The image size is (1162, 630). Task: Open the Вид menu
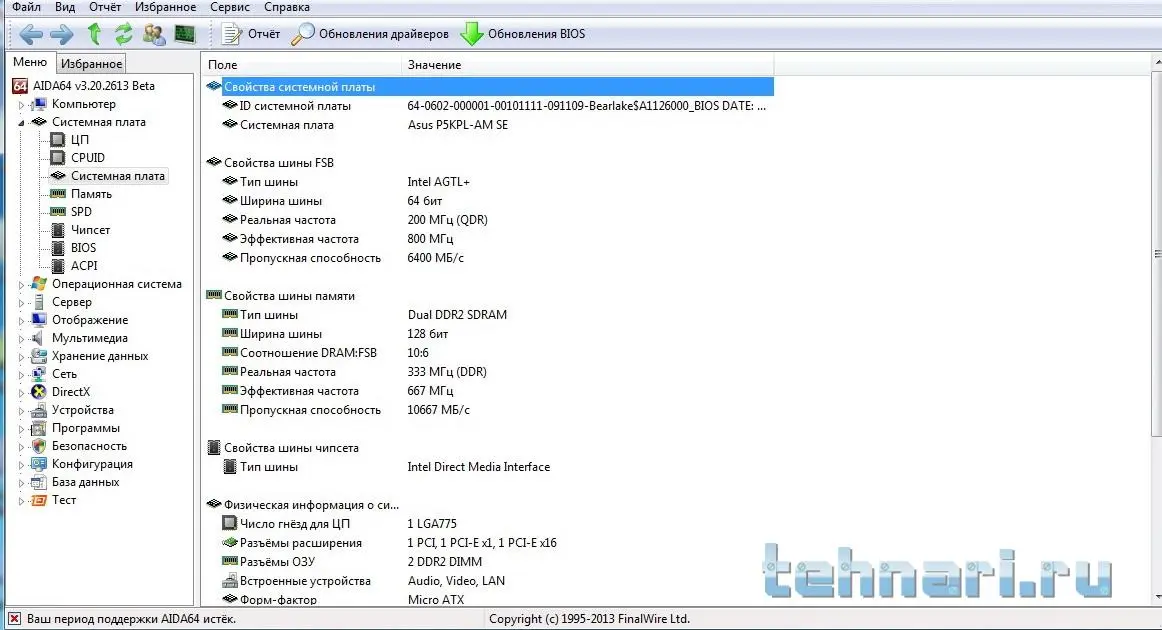pos(65,7)
